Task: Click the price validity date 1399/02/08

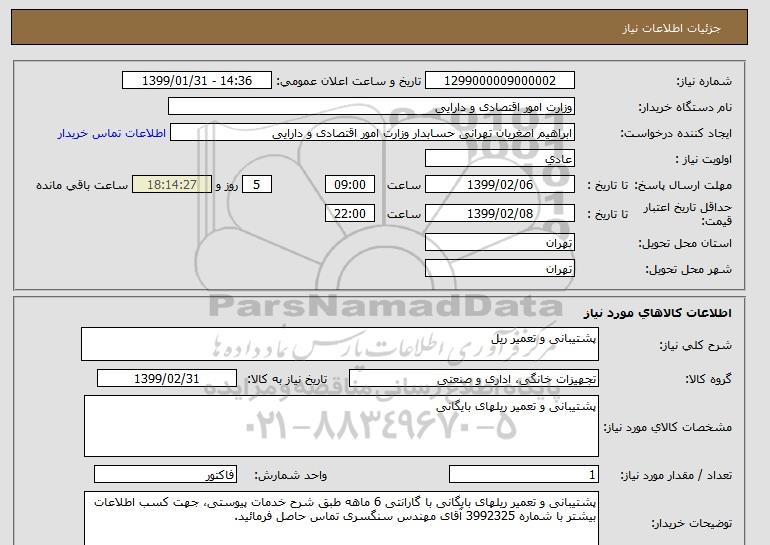Action: [x=499, y=213]
